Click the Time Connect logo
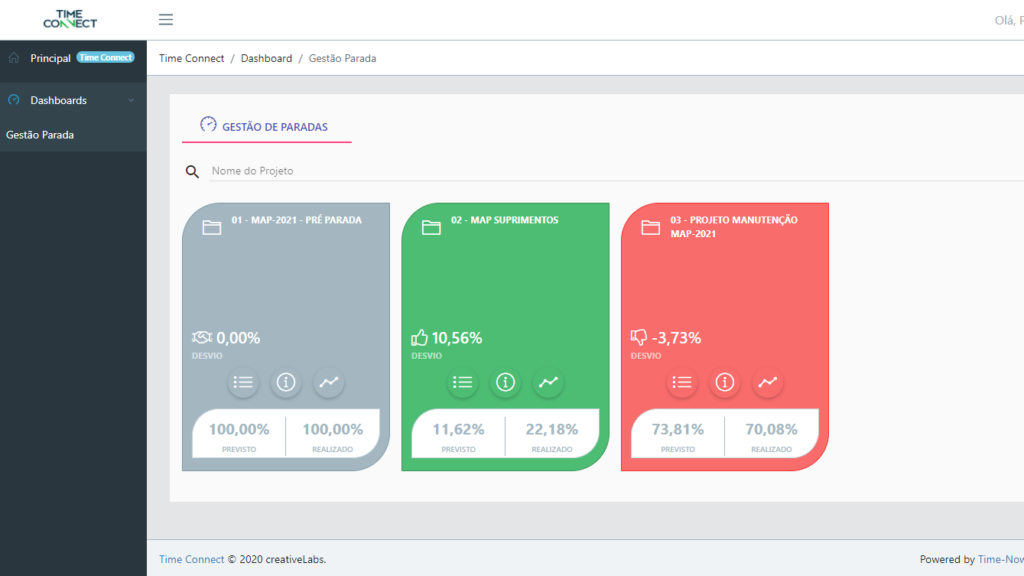This screenshot has height=576, width=1024. pos(69,18)
